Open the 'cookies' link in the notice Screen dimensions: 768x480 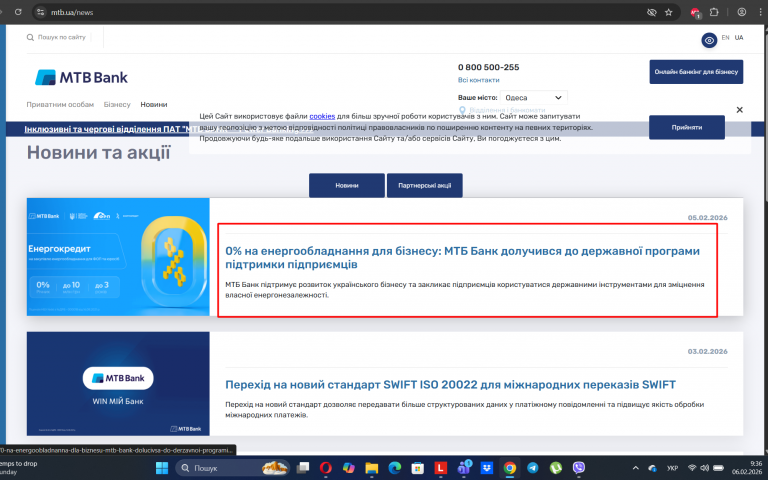(322, 116)
